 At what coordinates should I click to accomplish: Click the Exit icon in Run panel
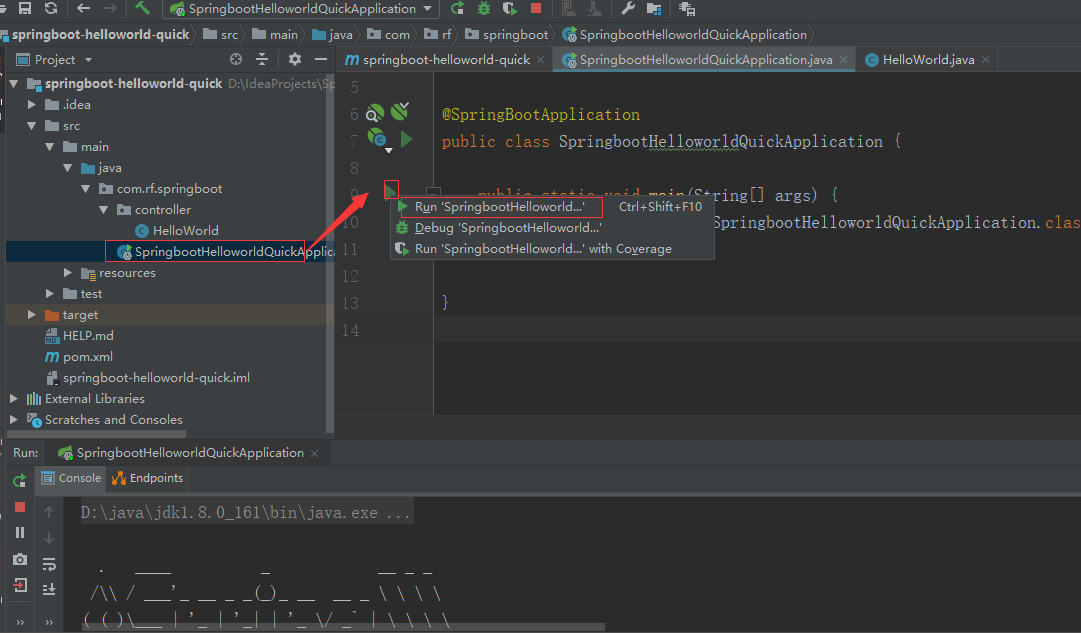(x=20, y=585)
